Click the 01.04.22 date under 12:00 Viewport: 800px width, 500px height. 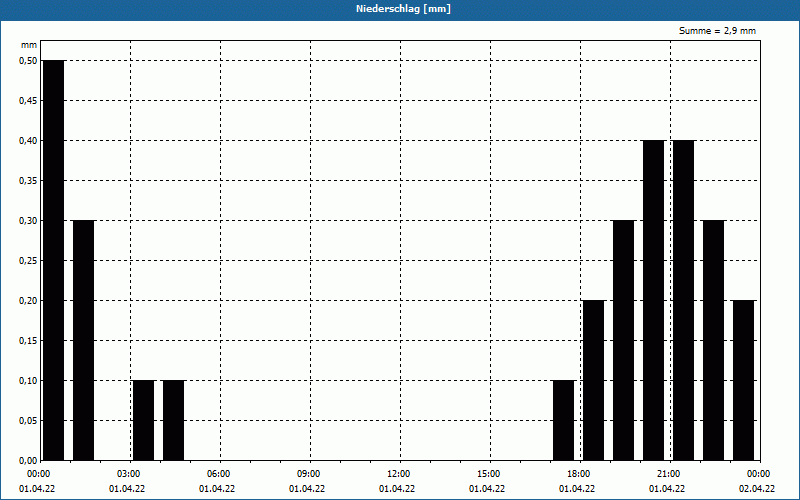pyautogui.click(x=396, y=489)
